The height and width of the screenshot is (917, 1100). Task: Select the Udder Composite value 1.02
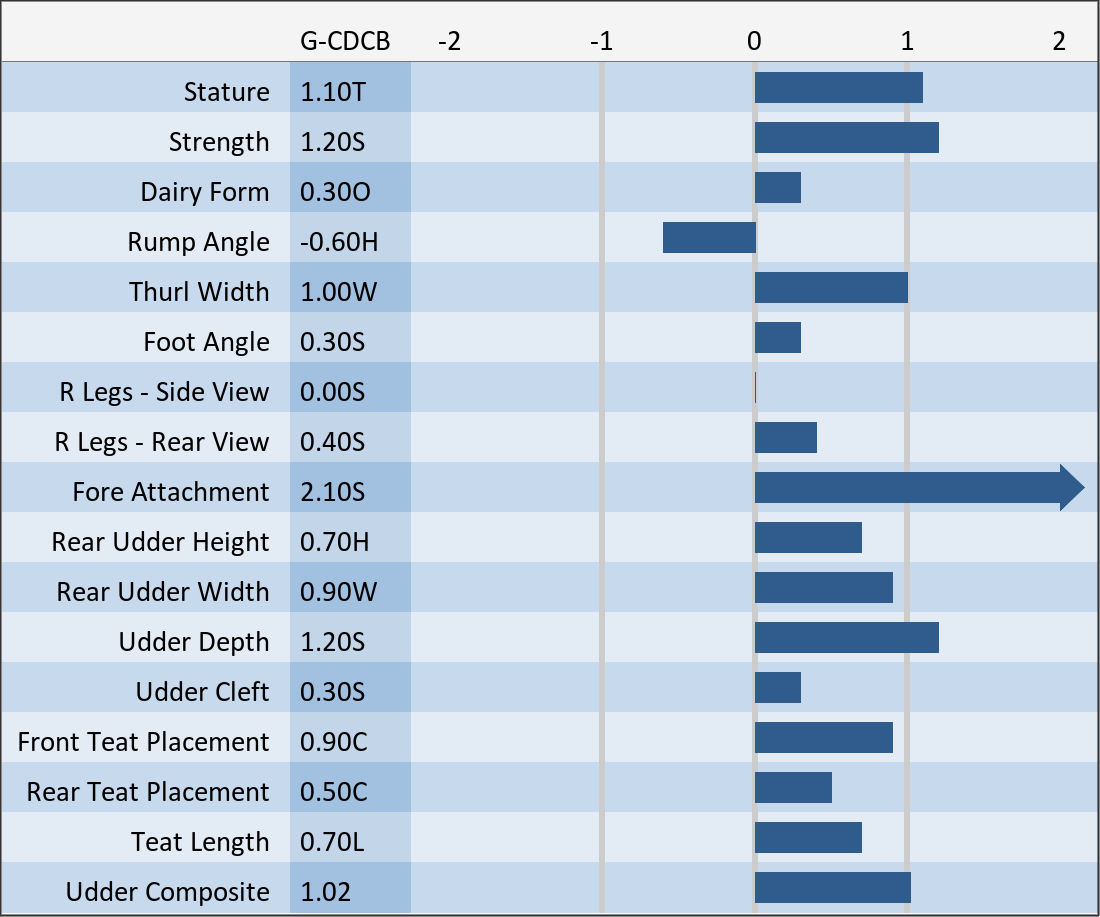(x=326, y=892)
